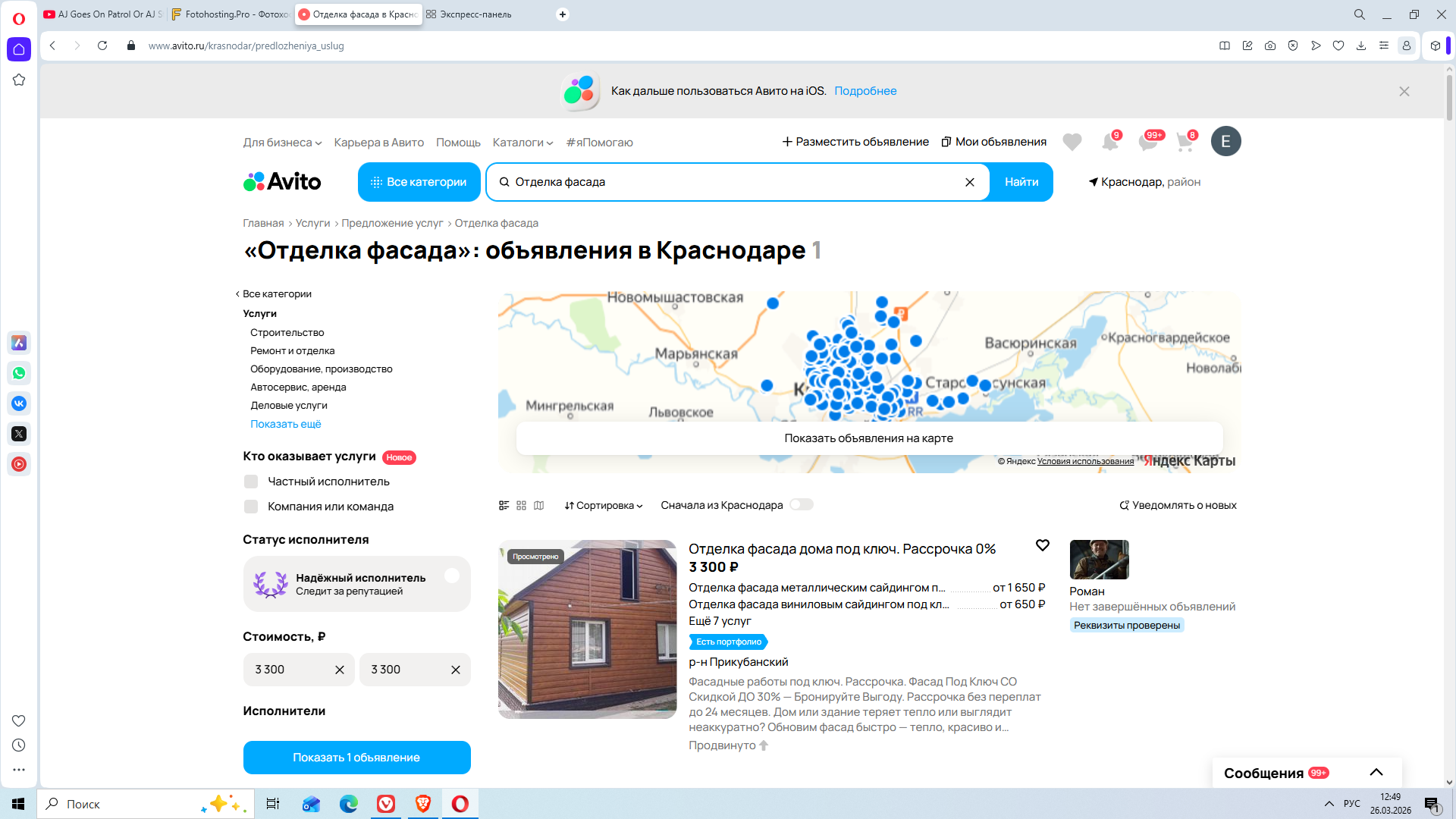Image resolution: width=1456 pixels, height=819 pixels.
Task: Expand the Сортировка dropdown
Action: pos(604,505)
